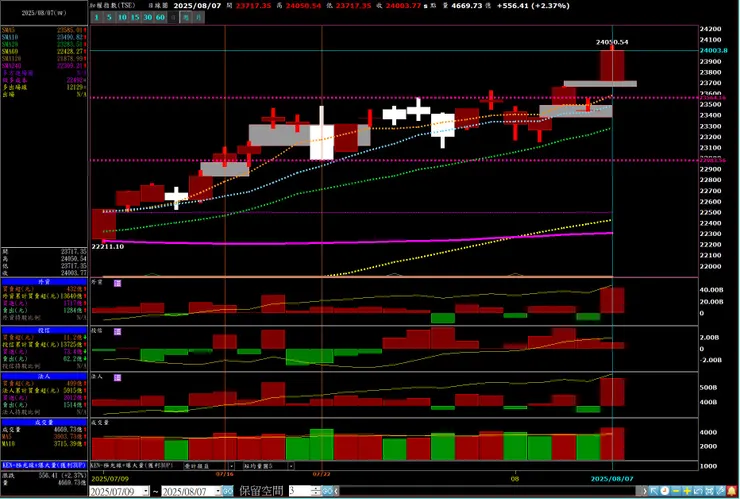Select the arrow pointer cursor tool

click(x=654, y=491)
